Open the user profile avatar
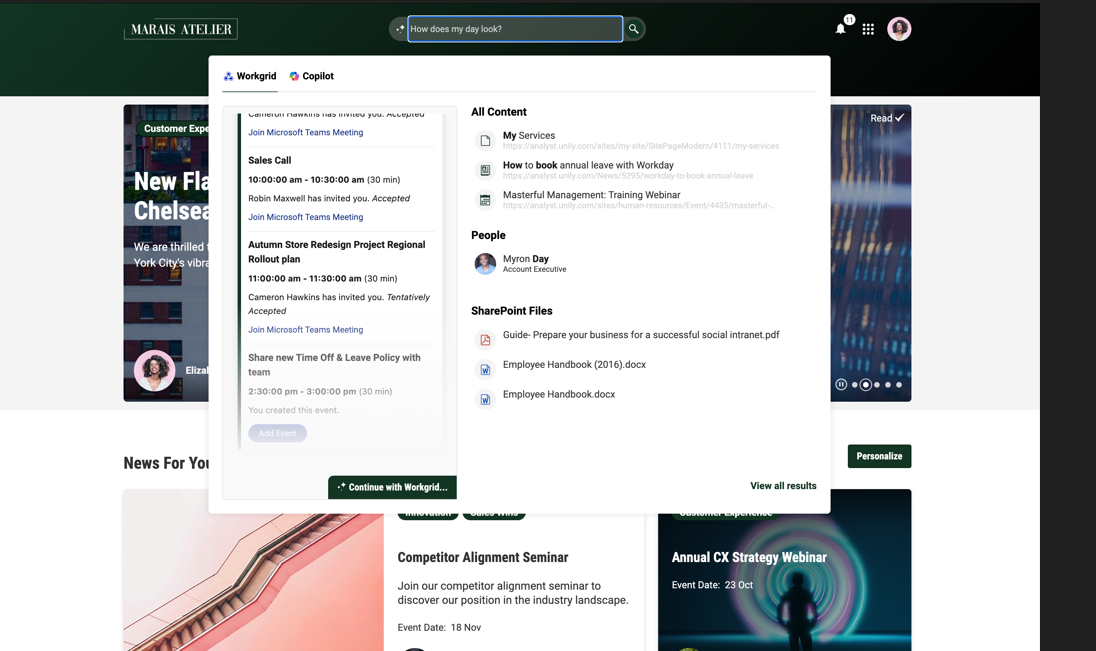Image resolution: width=1096 pixels, height=651 pixels. (899, 29)
